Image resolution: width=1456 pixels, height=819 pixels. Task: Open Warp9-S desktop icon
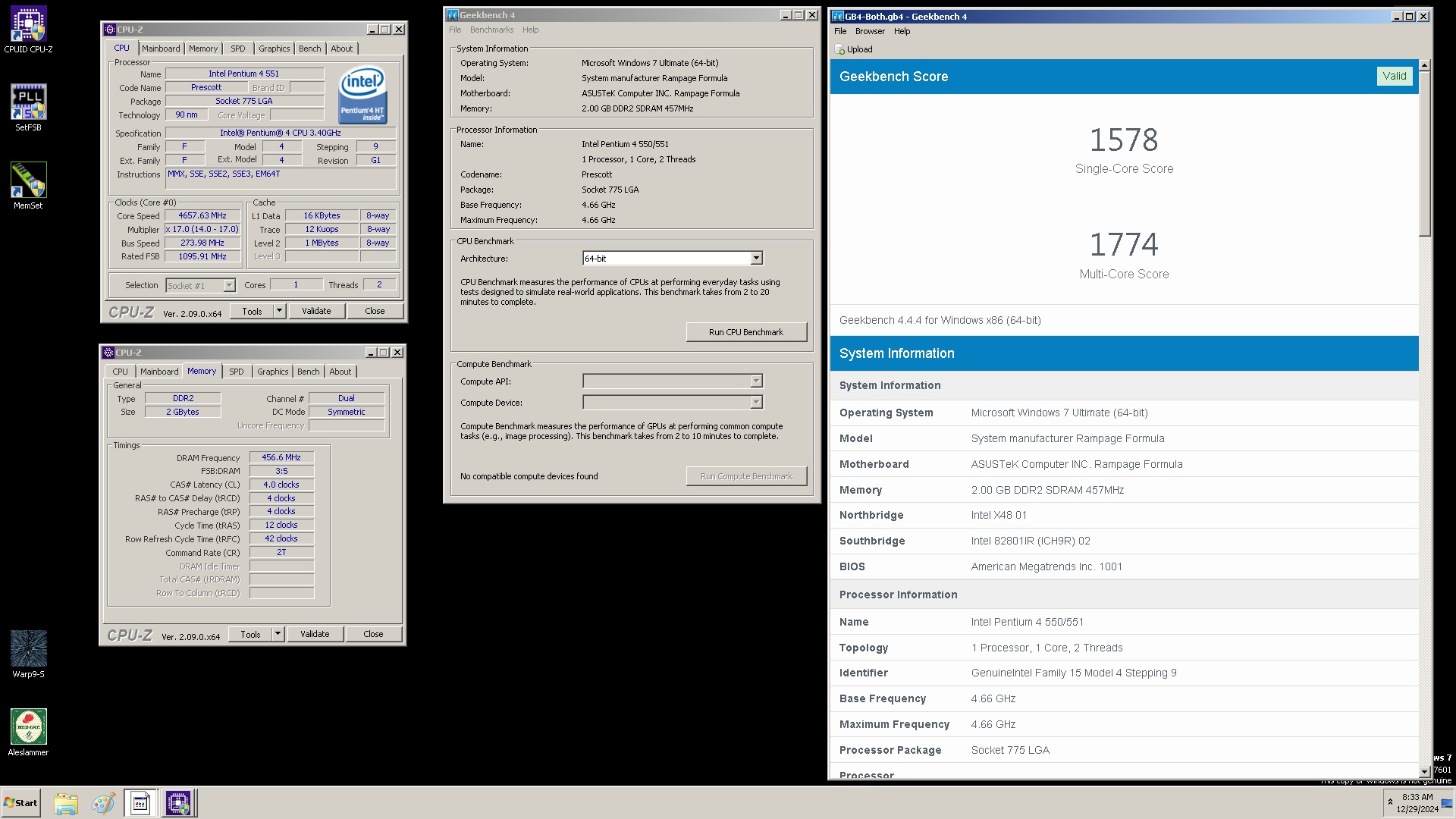[28, 654]
